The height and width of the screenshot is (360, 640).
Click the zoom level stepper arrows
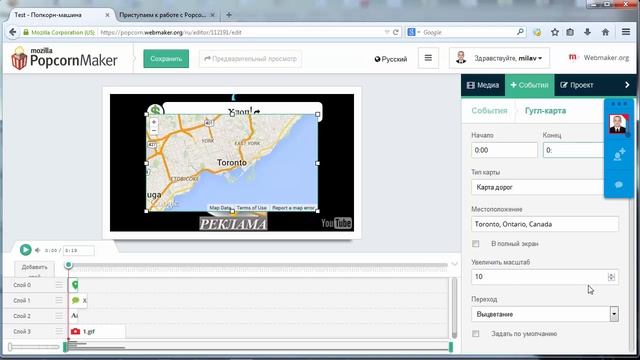point(611,277)
